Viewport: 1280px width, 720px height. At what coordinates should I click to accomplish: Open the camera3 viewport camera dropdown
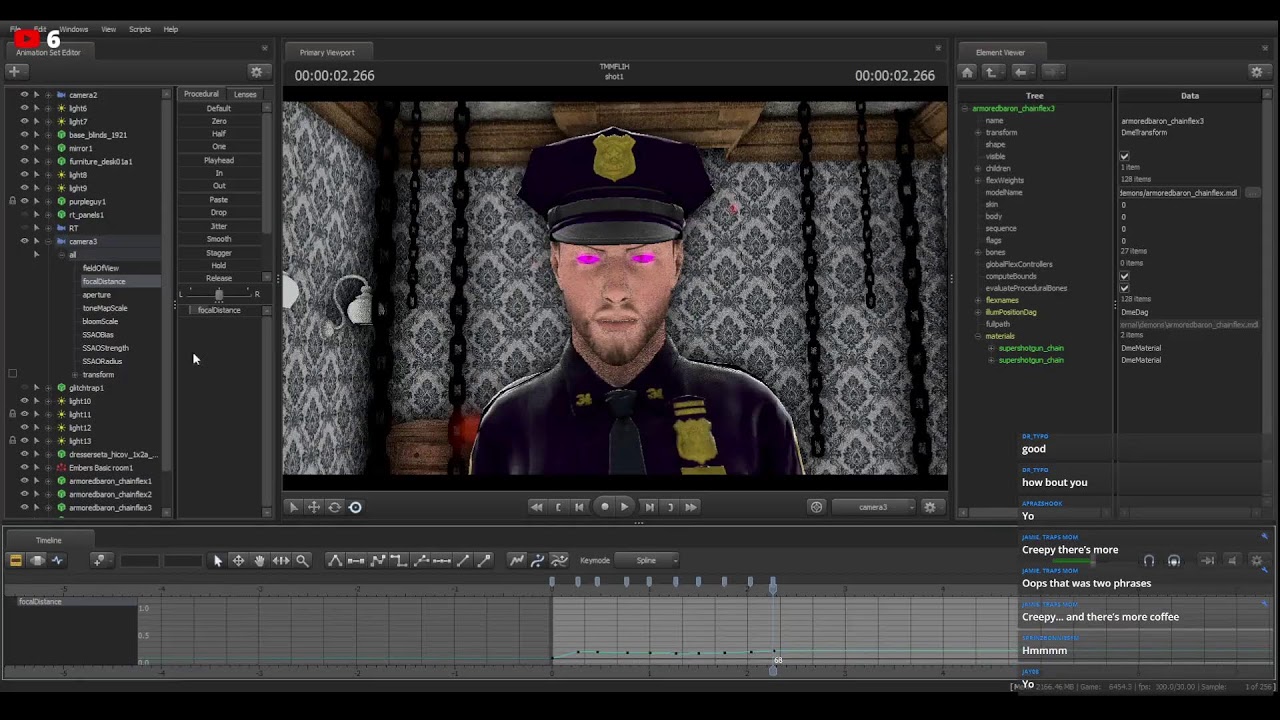(873, 507)
